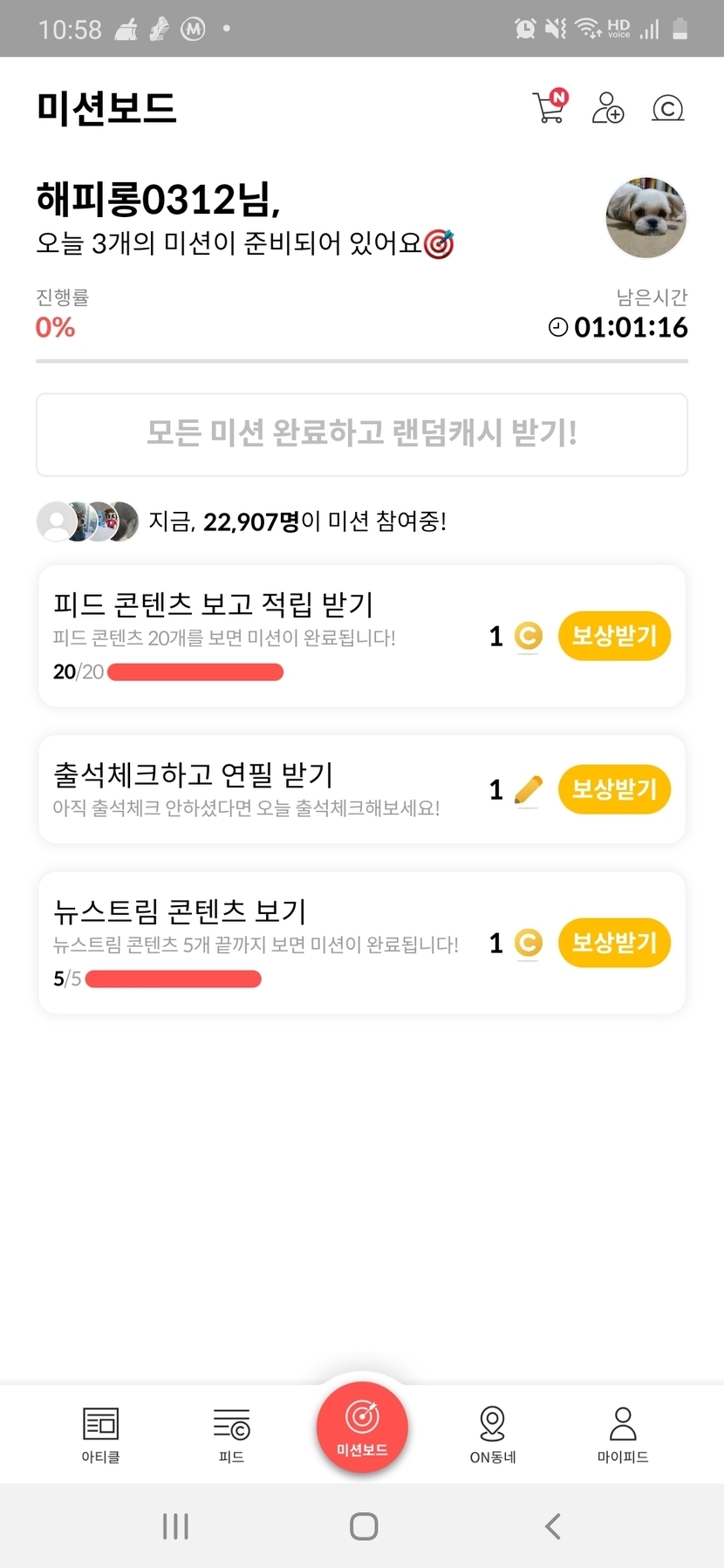Claim reward for 피드 콘텐츠 보고 적립 받기

614,636
